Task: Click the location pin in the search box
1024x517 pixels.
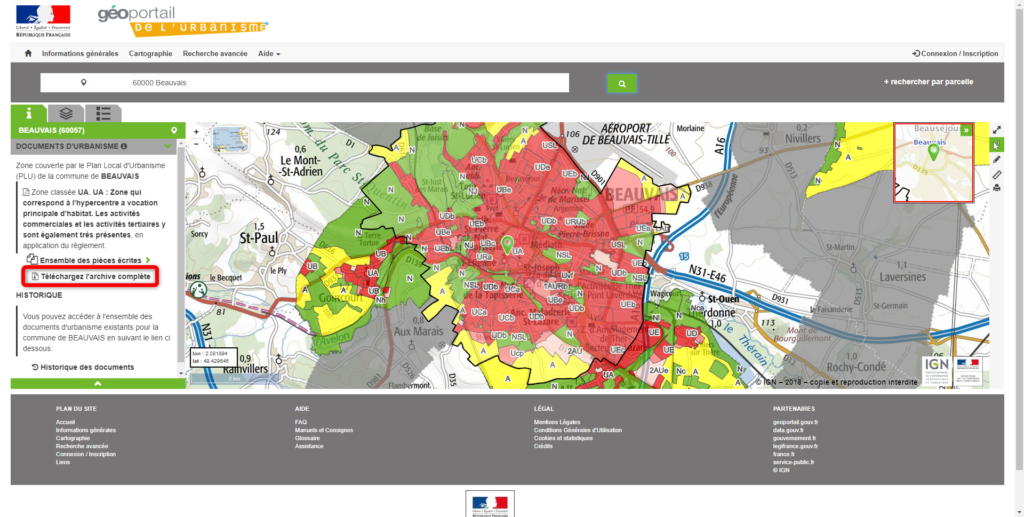Action: click(84, 83)
